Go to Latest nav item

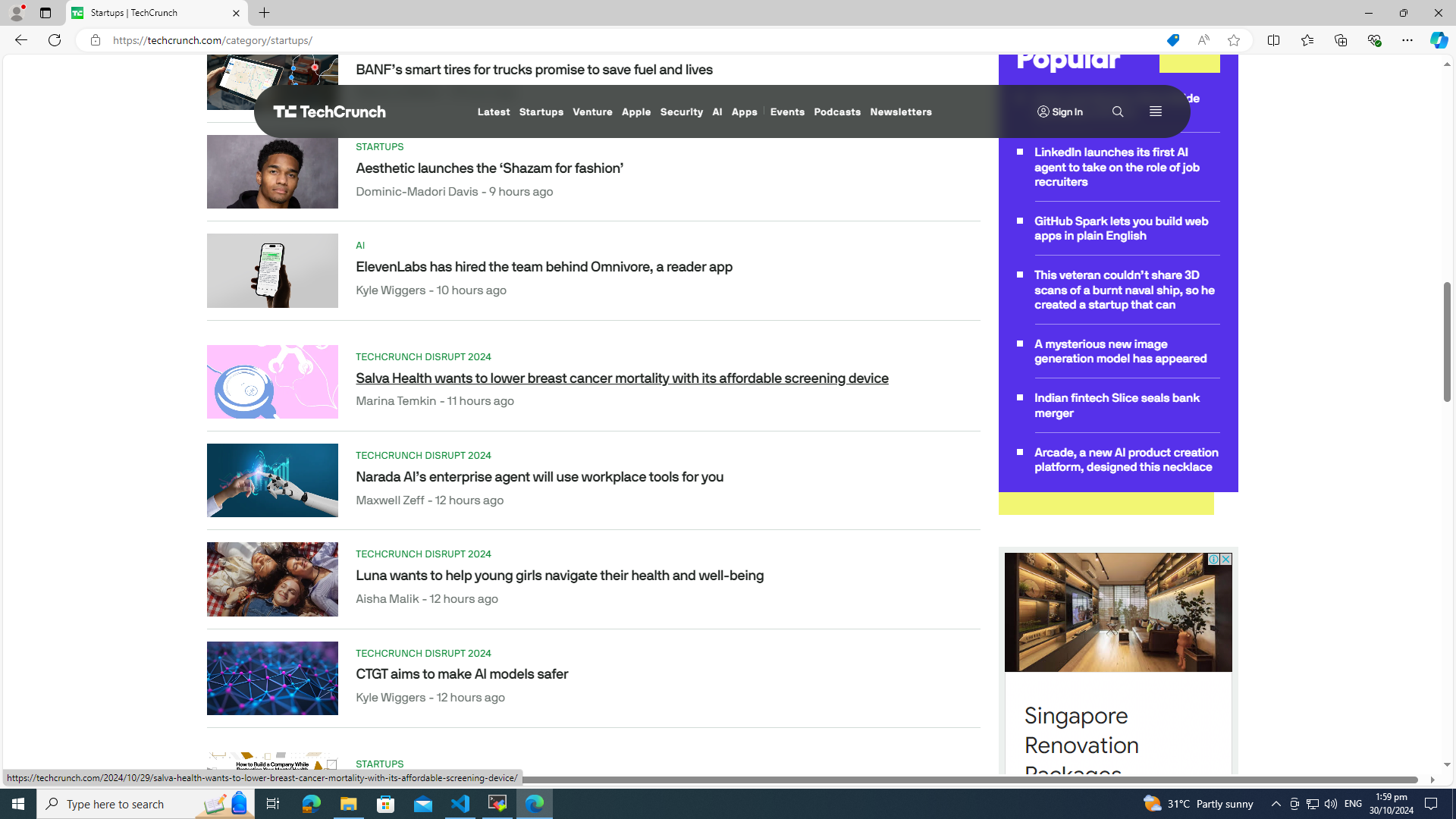pyautogui.click(x=494, y=111)
